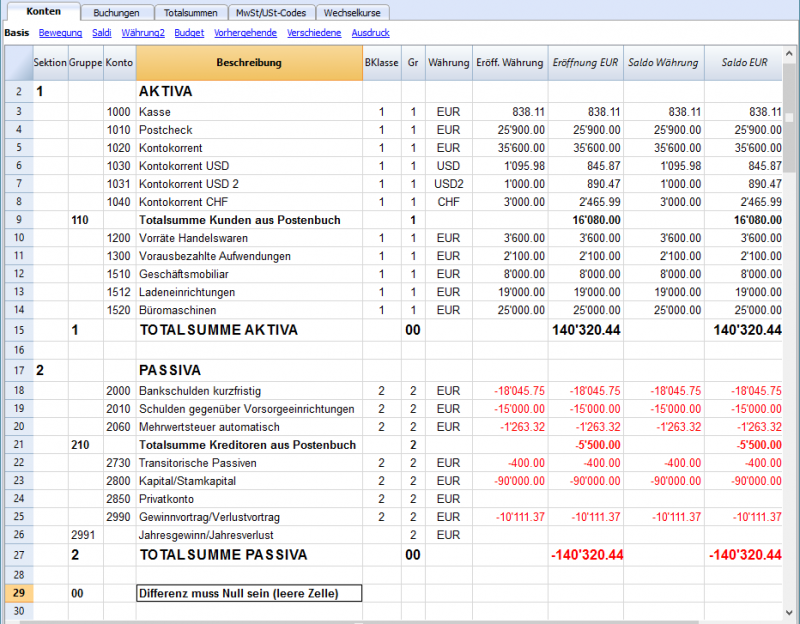Click the Saldo EUR column header
Screen dimensions: 800x624
click(x=743, y=63)
